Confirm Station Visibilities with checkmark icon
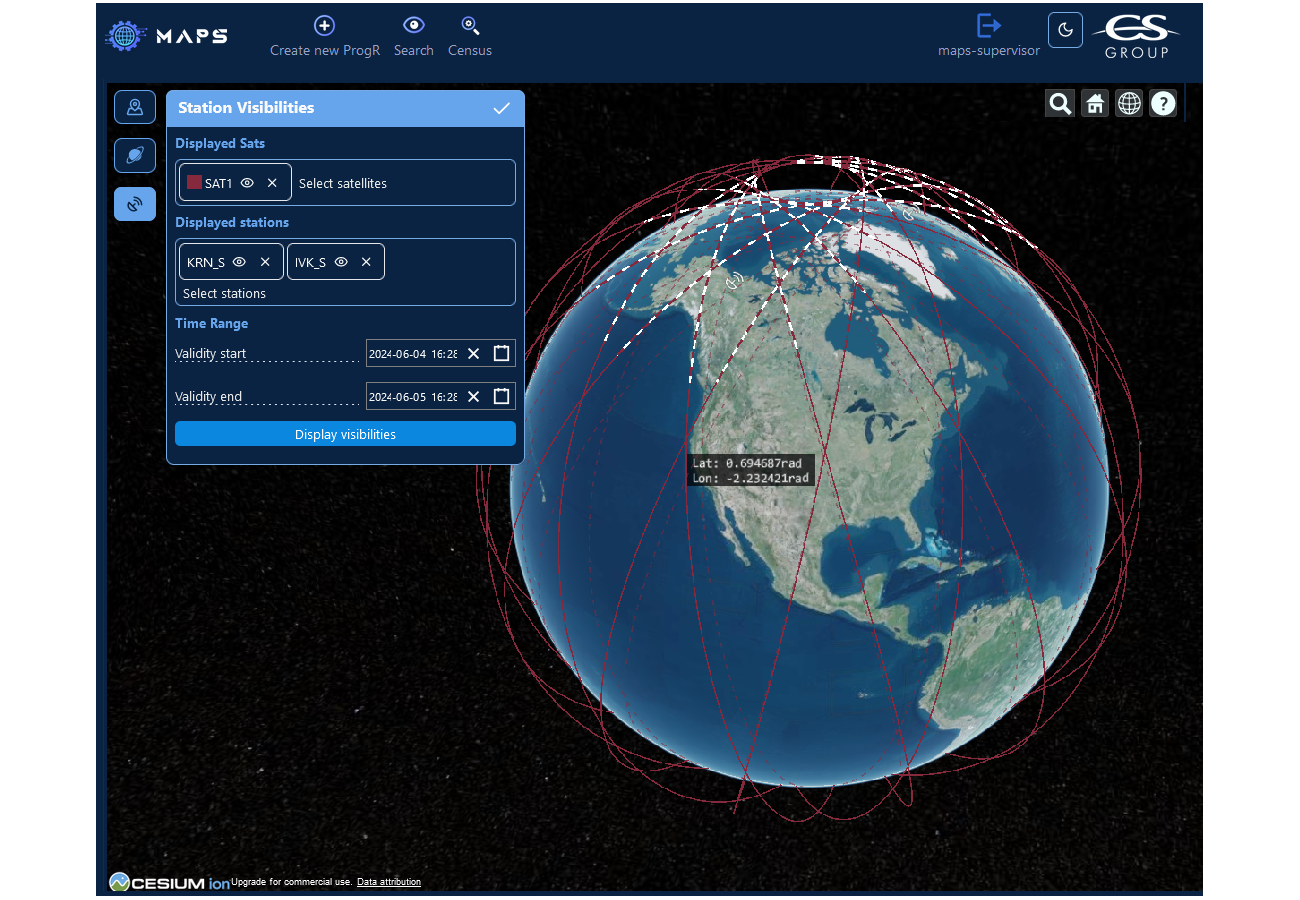 click(502, 108)
